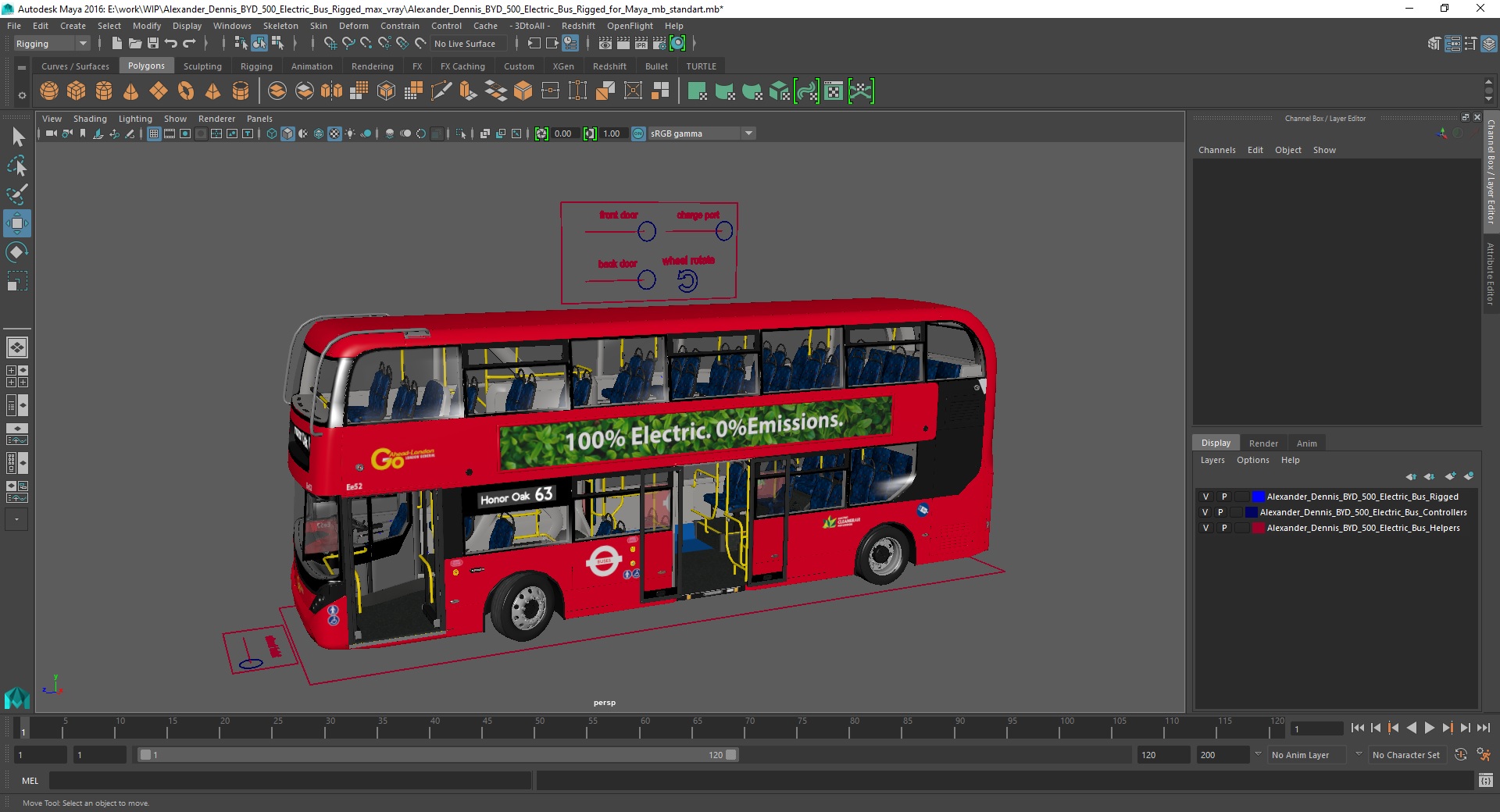Open the Layers menu in Layer Editor
1500x812 pixels.
tap(1212, 460)
